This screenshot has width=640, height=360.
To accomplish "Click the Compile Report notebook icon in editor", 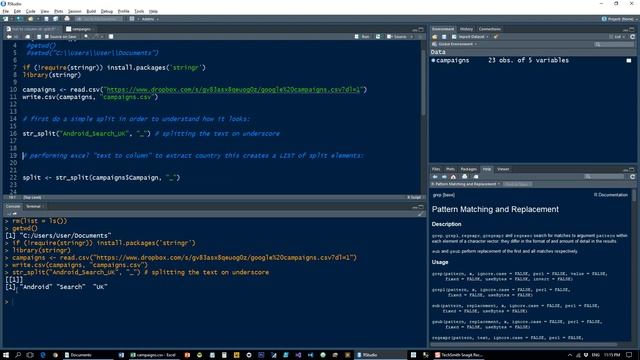I will [x=111, y=37].
